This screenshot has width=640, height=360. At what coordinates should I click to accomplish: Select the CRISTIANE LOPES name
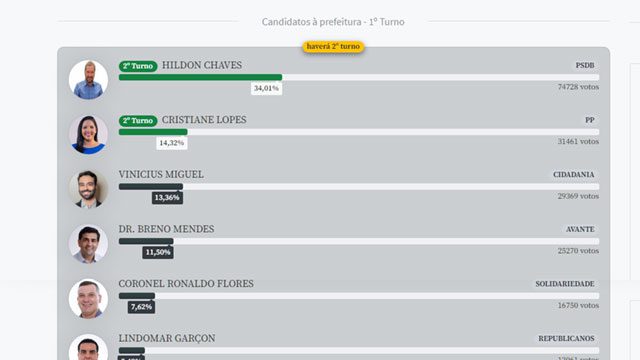tap(204, 120)
